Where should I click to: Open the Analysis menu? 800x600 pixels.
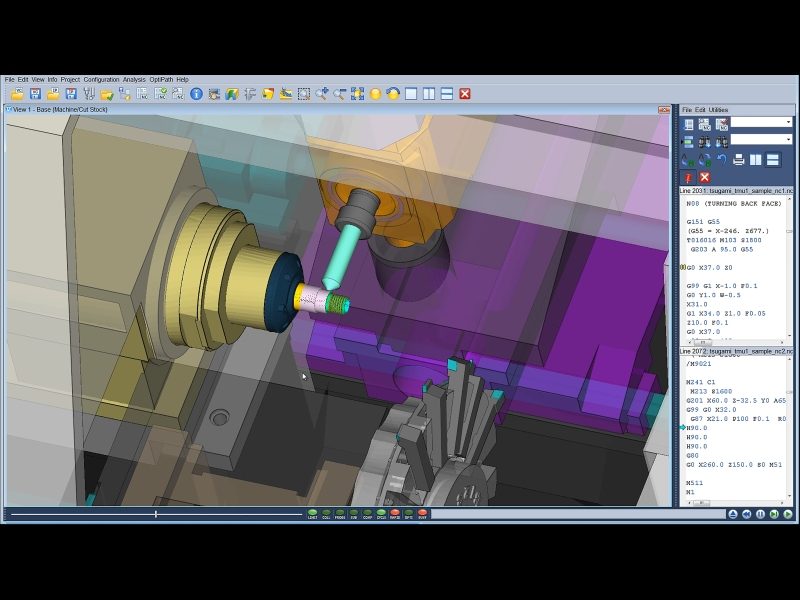coord(134,80)
